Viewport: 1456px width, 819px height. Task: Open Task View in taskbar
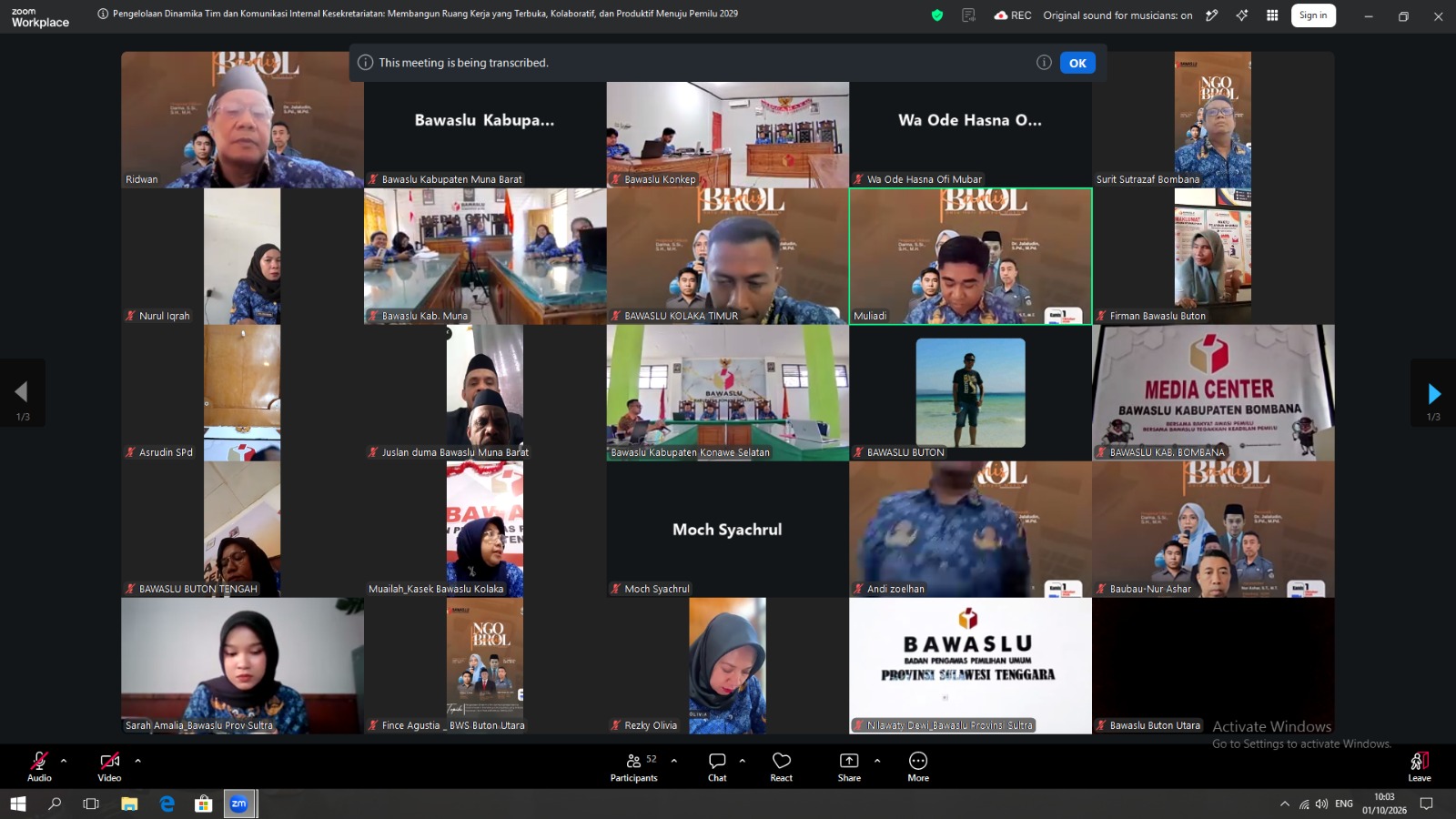[x=91, y=804]
